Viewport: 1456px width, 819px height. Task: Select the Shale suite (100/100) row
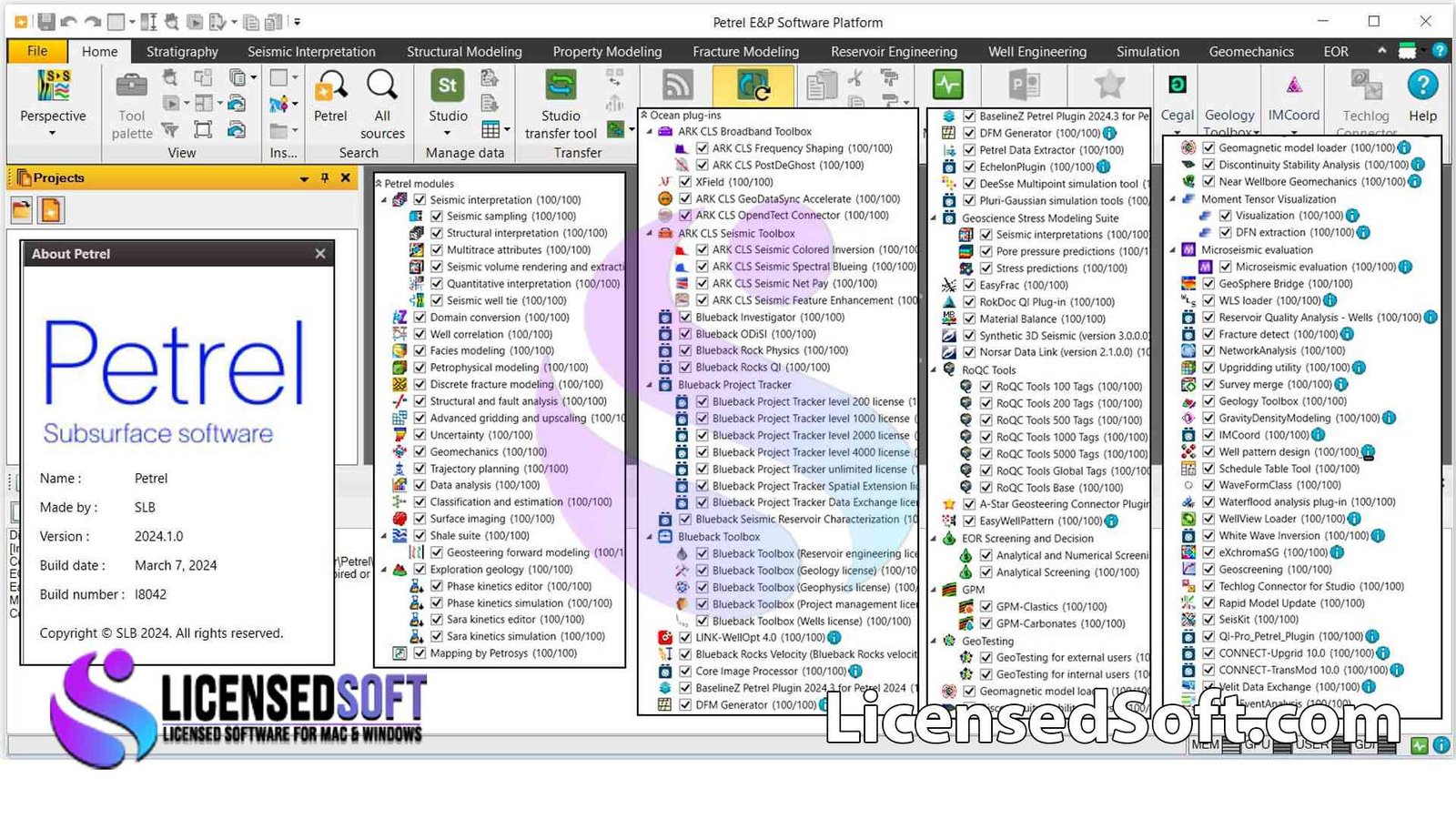tap(480, 536)
